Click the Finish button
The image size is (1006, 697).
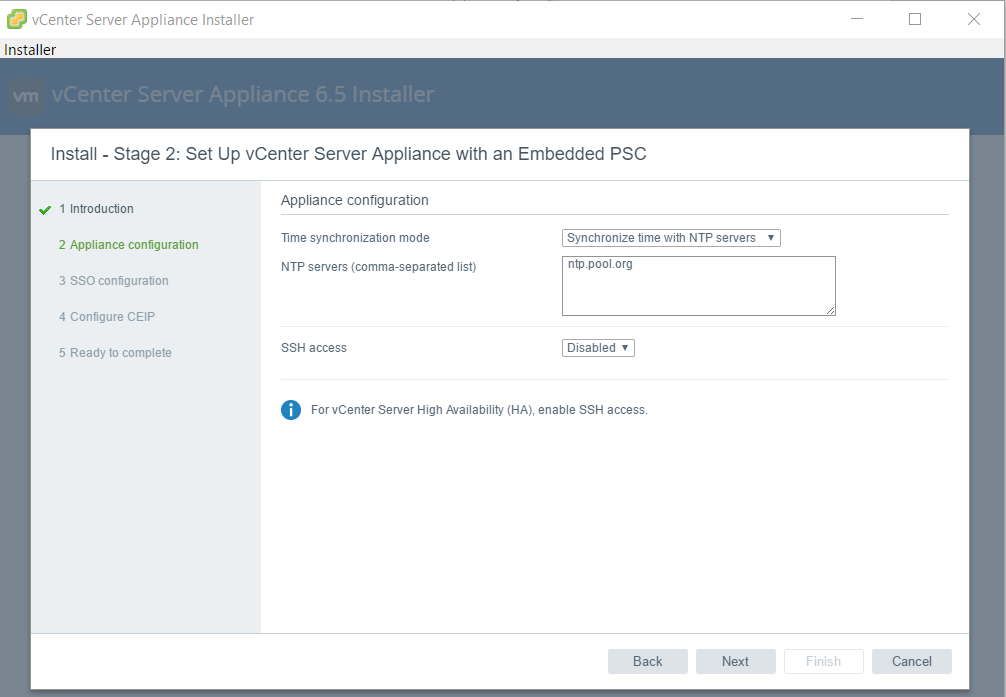tap(823, 661)
